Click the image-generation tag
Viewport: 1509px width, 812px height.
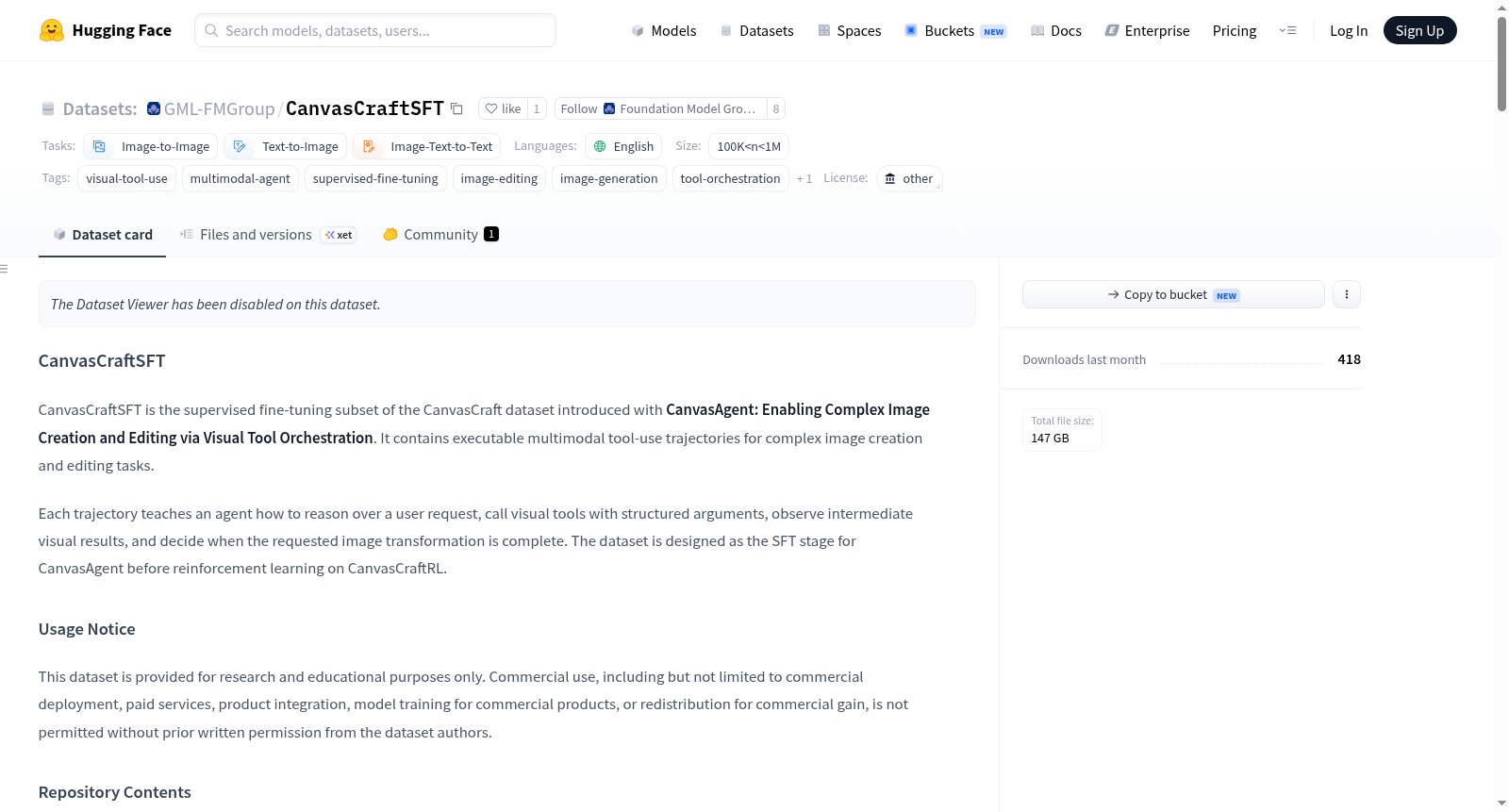point(609,178)
